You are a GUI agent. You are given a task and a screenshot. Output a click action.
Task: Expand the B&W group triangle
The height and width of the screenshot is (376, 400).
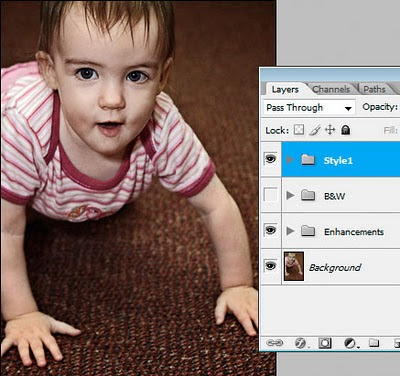click(x=290, y=195)
